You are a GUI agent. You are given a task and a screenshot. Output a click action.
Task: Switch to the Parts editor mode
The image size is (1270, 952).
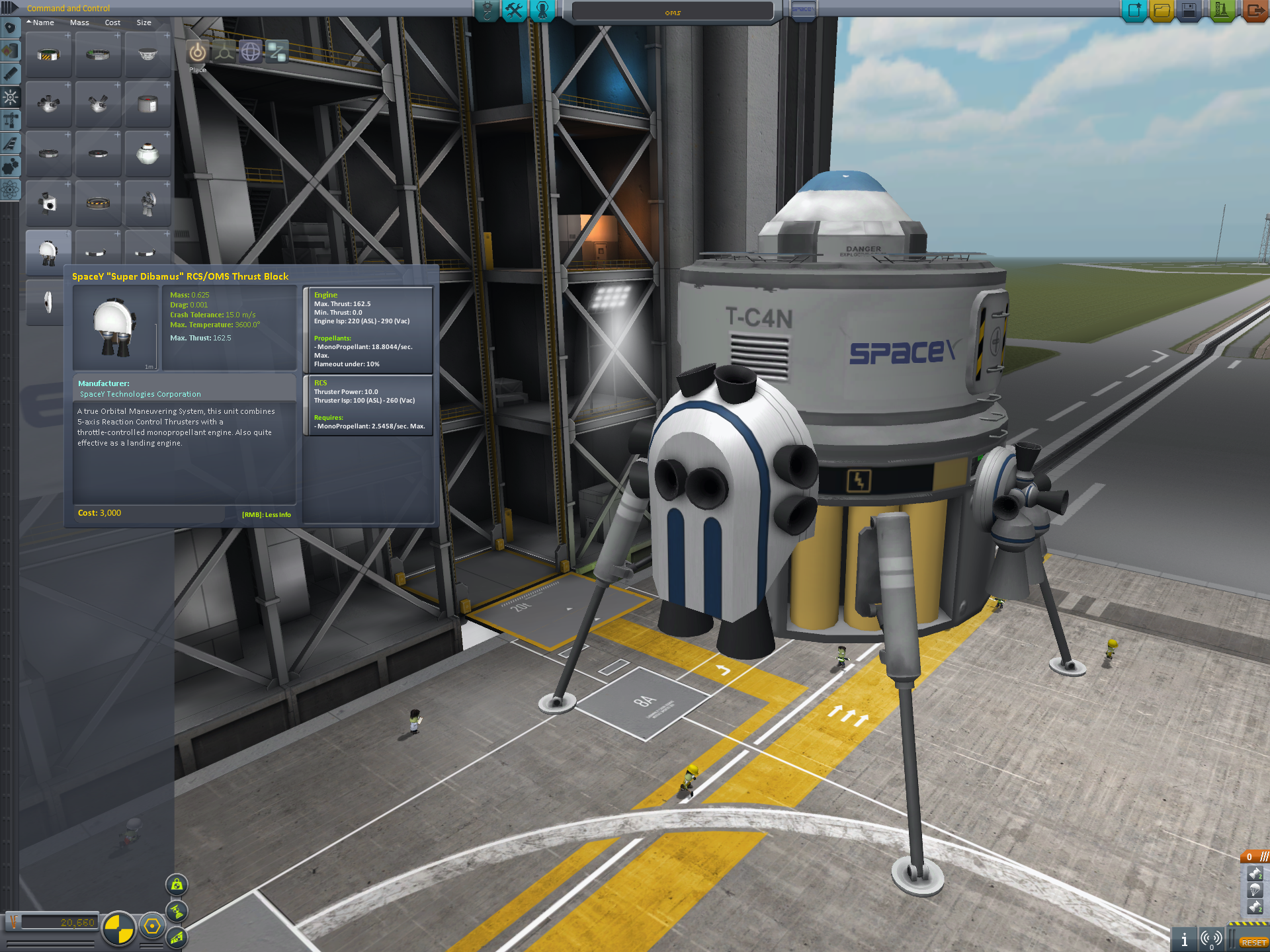pos(487,11)
